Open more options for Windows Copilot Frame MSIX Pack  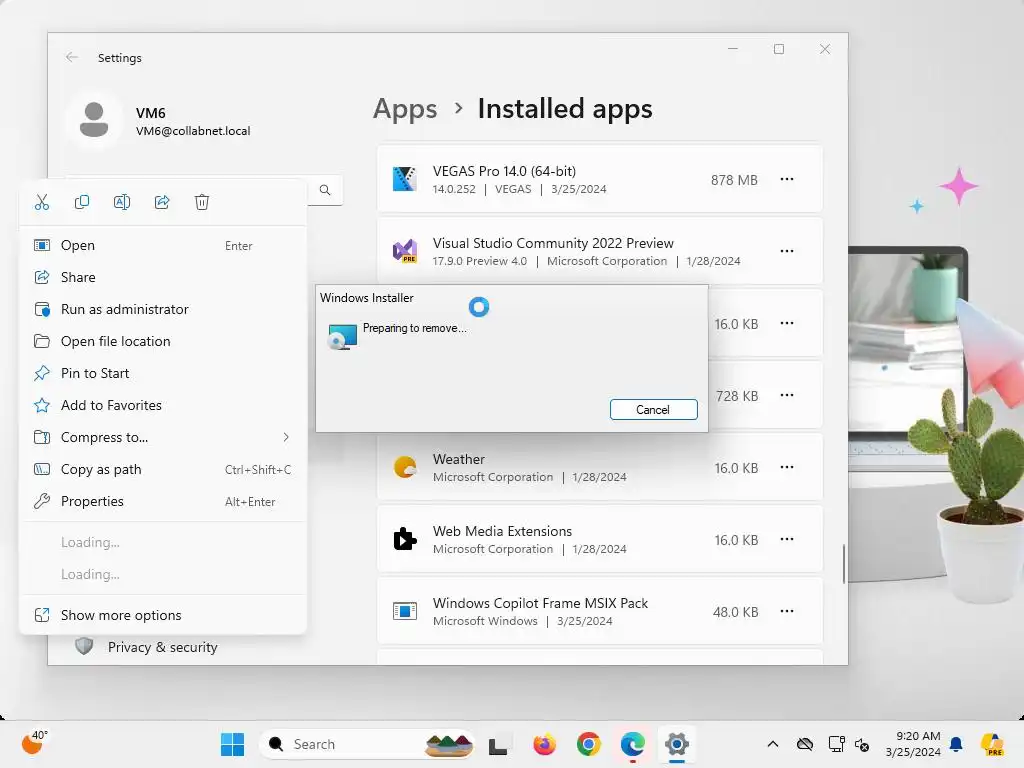coord(787,611)
